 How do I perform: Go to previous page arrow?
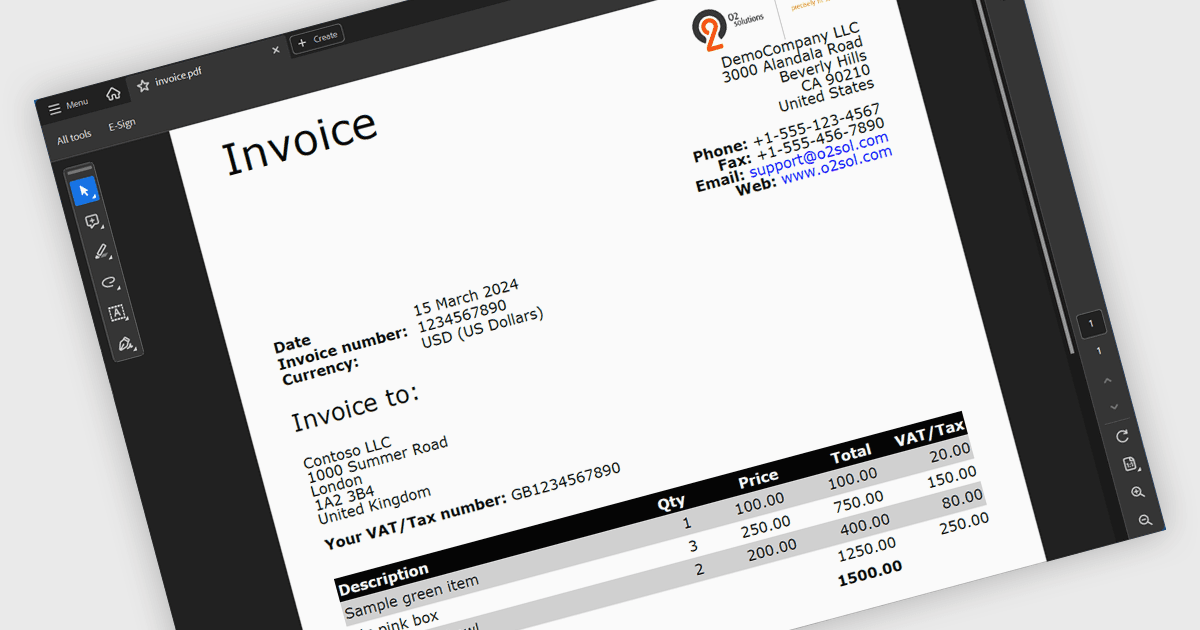click(x=1107, y=381)
